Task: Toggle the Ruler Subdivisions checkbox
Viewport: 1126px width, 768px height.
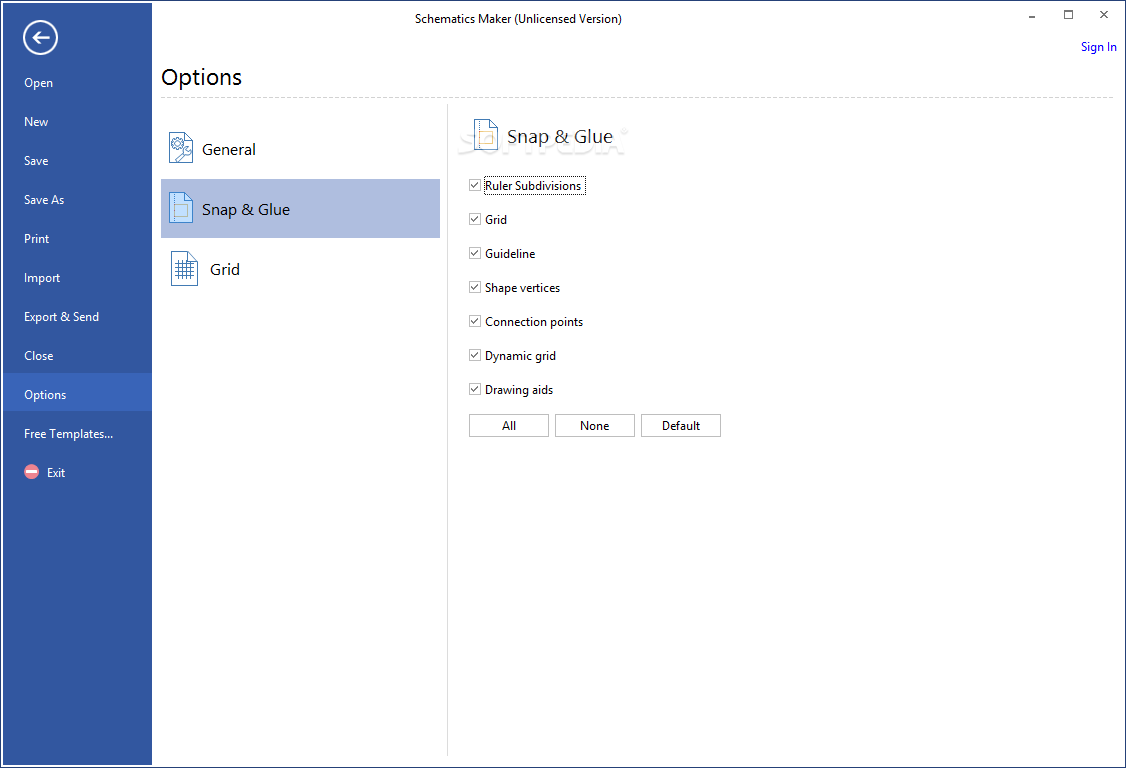Action: click(475, 185)
